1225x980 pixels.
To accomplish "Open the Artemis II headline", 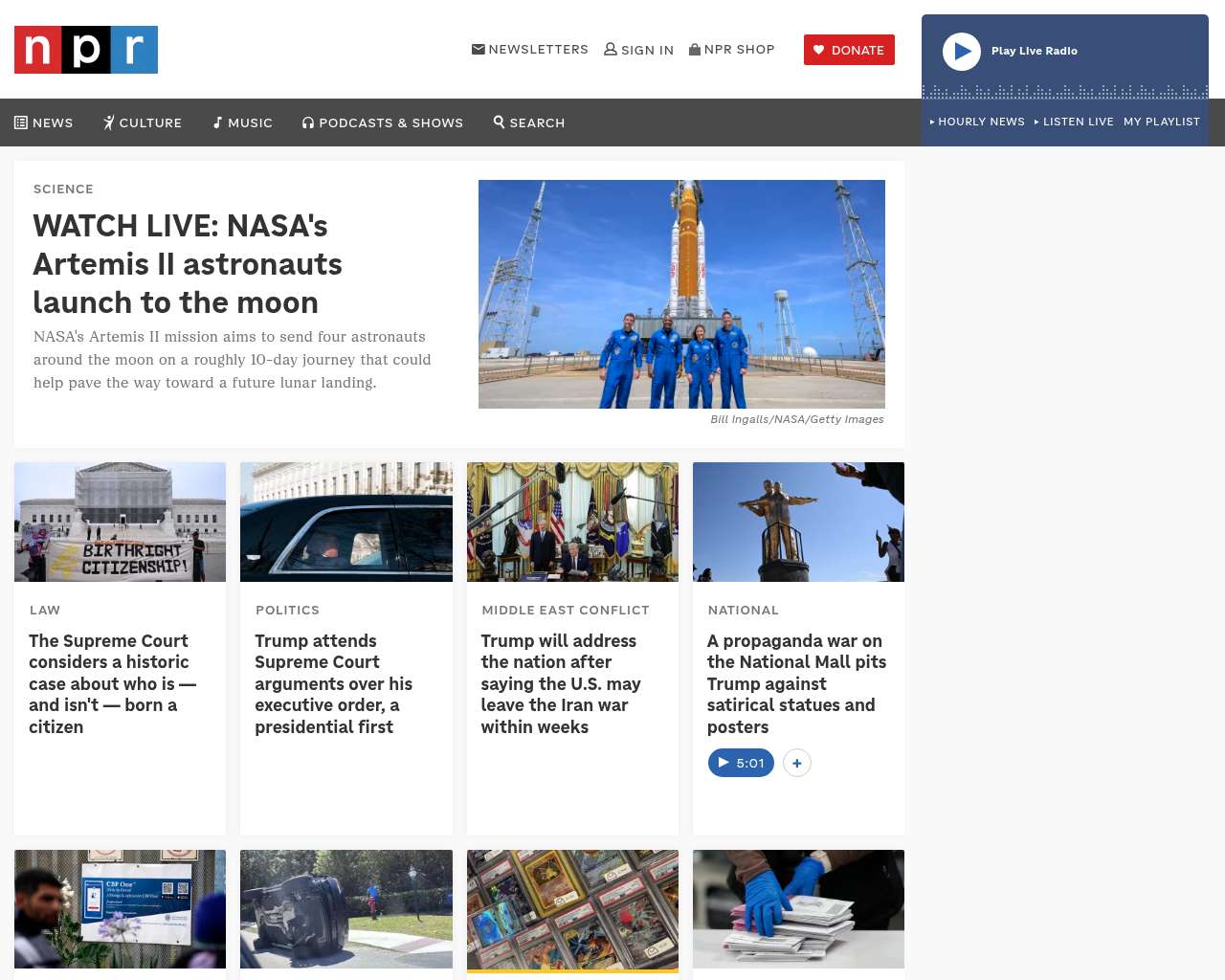I will click(x=188, y=264).
